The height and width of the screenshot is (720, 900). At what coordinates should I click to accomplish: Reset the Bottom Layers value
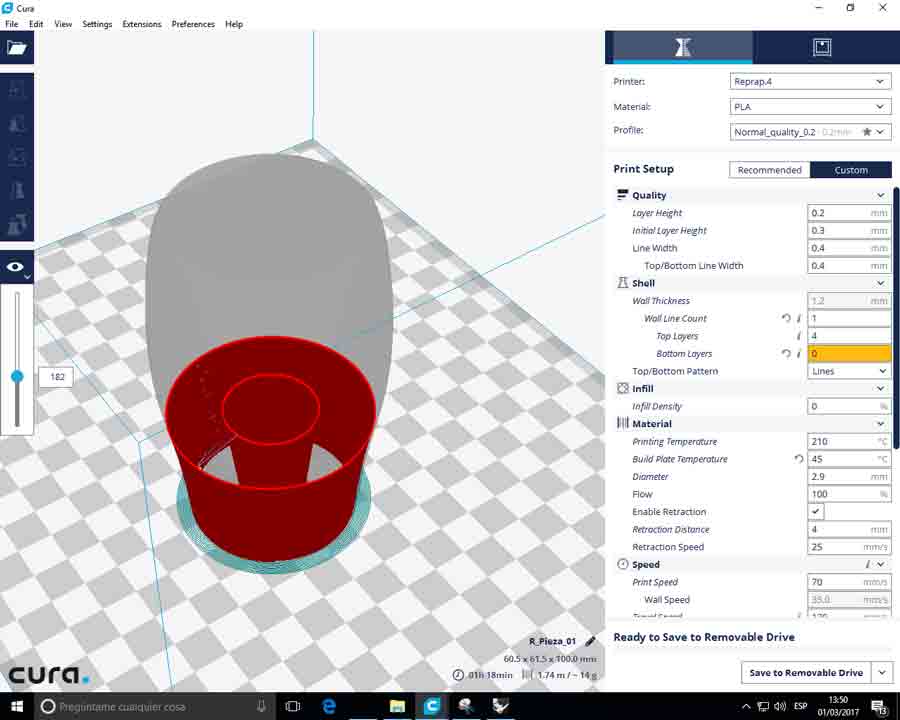click(x=786, y=354)
